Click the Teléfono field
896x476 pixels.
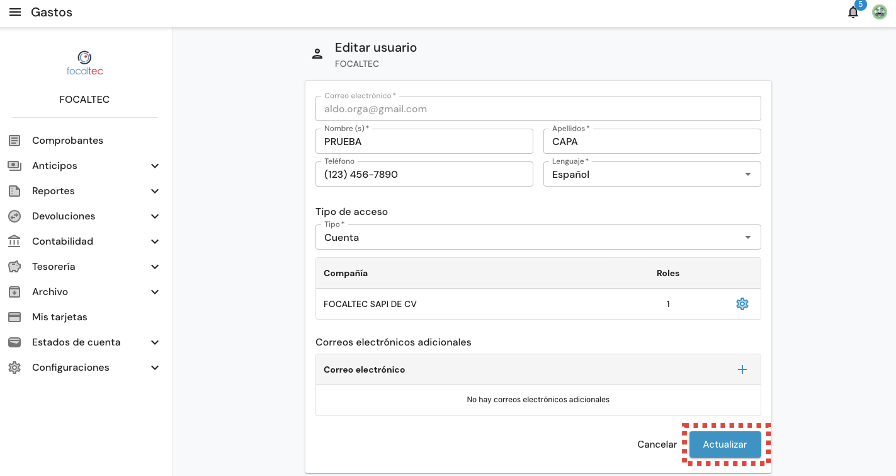pyautogui.click(x=424, y=174)
